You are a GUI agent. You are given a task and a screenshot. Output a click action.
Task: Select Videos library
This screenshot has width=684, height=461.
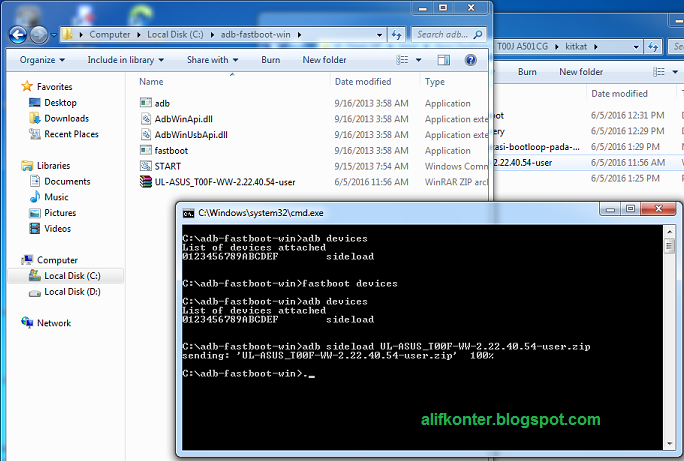click(57, 228)
